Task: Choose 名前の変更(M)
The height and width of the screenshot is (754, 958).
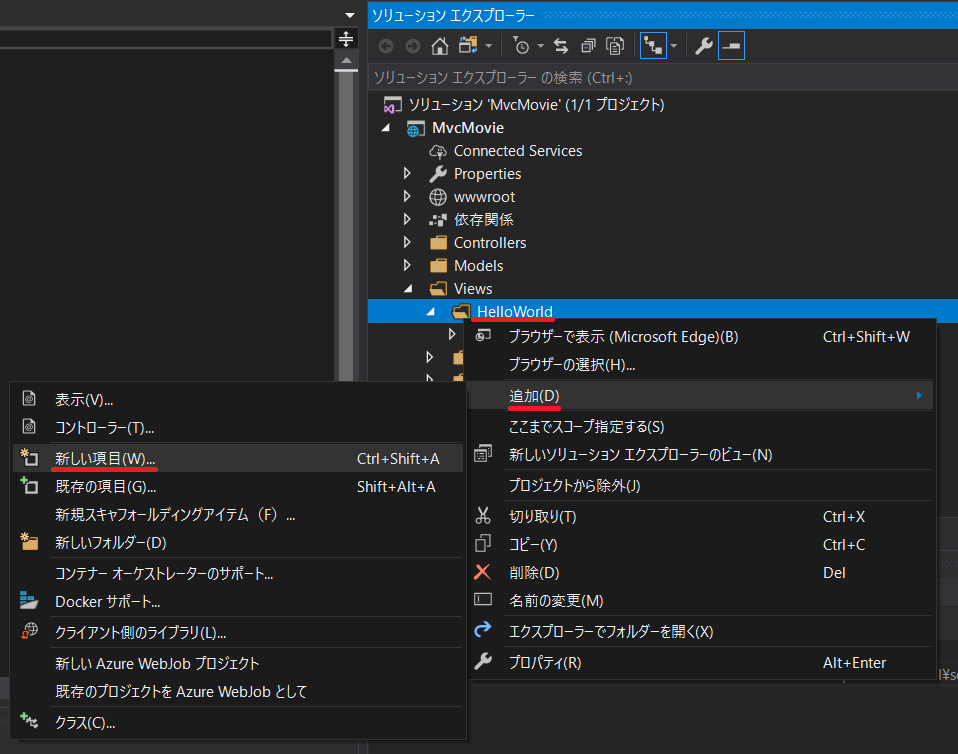Action: click(701, 601)
